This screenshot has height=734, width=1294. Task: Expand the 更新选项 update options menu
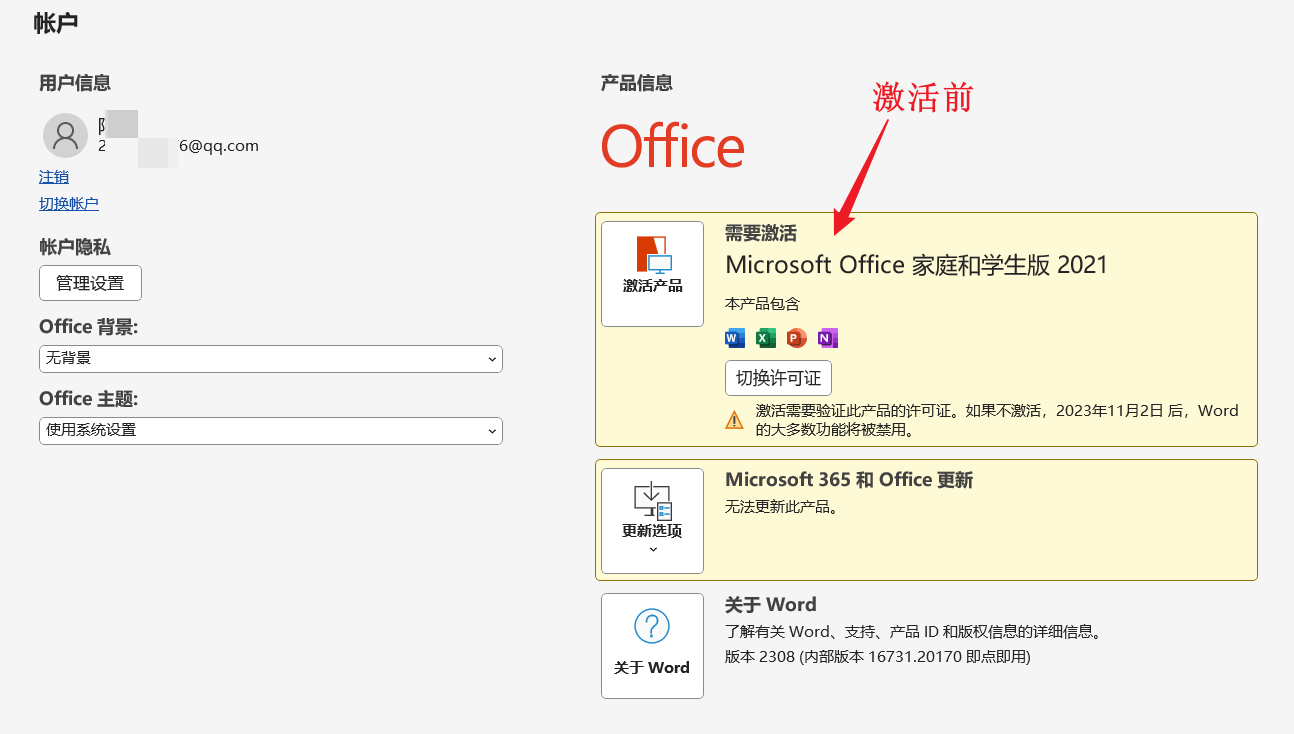click(x=652, y=520)
